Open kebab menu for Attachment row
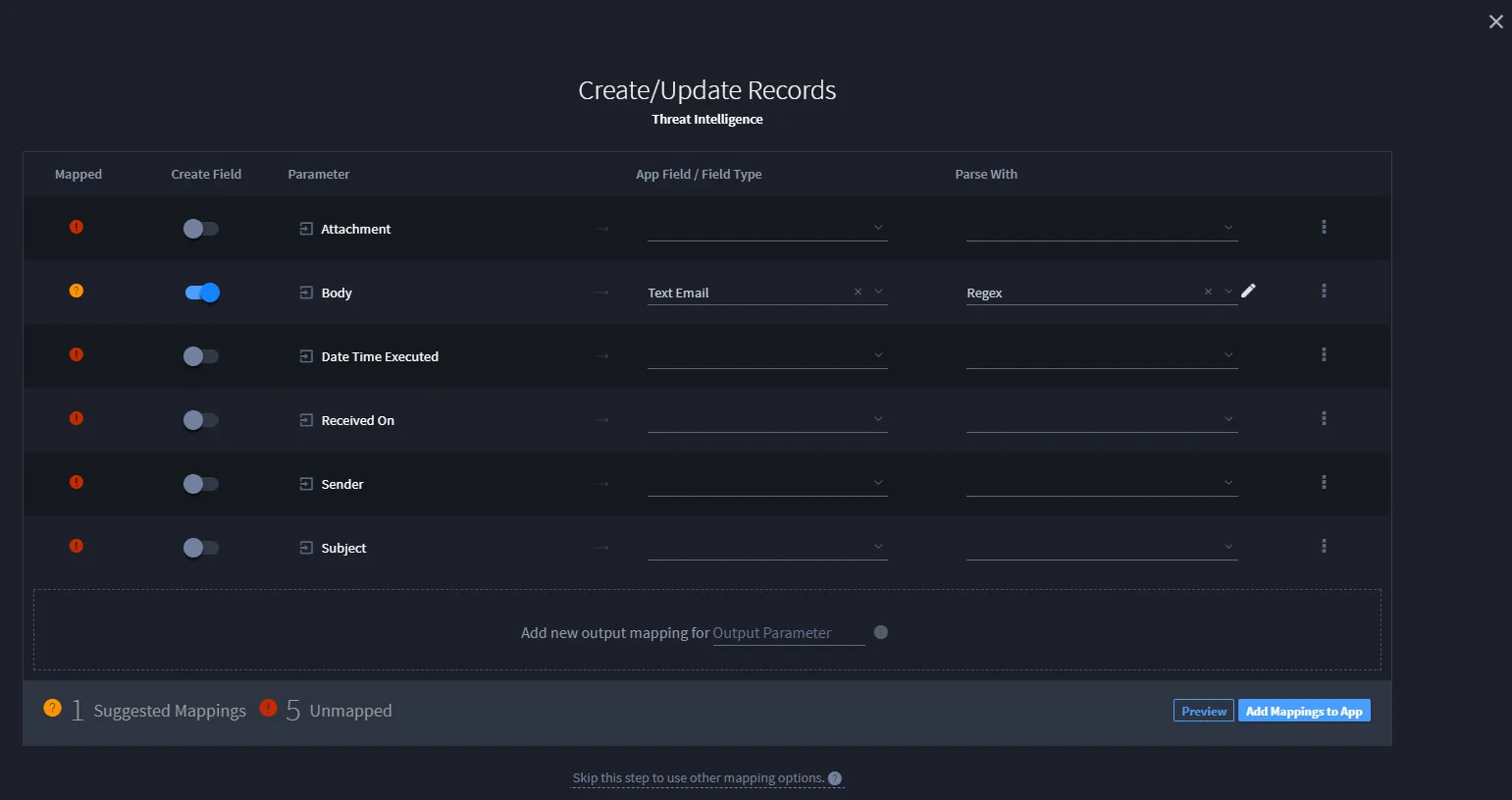The width and height of the screenshot is (1512, 800). (1324, 227)
